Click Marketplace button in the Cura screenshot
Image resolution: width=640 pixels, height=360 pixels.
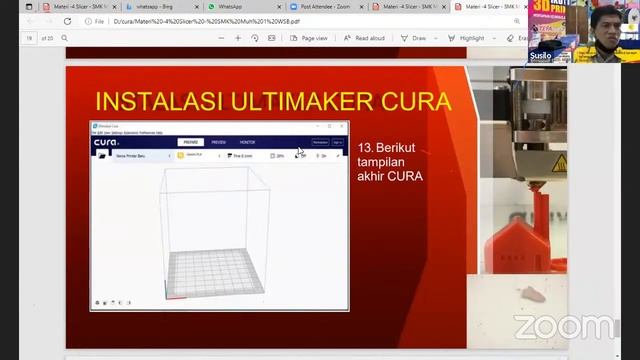point(320,142)
